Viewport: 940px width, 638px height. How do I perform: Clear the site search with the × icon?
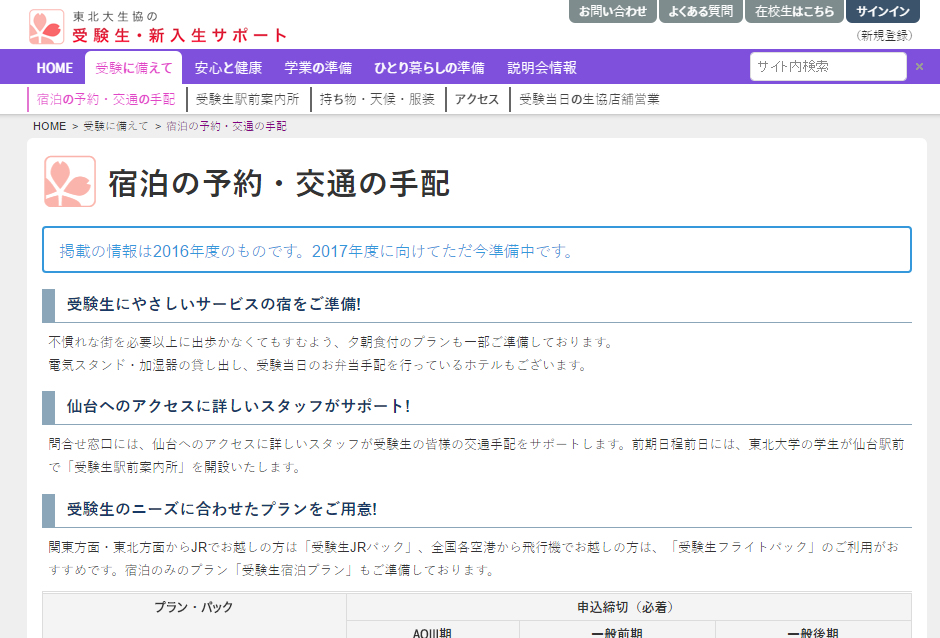(x=919, y=67)
